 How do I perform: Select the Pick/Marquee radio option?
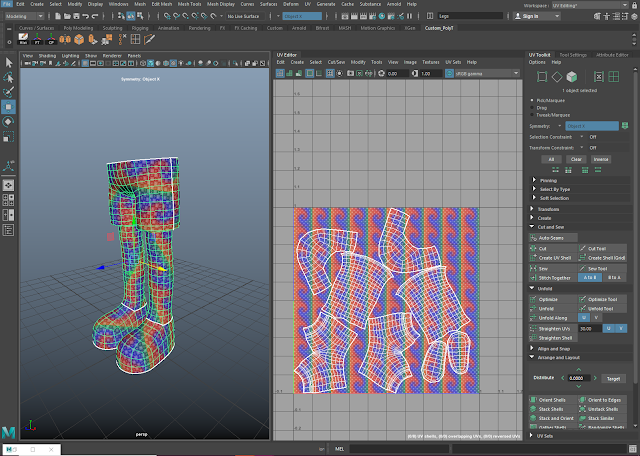[x=532, y=101]
